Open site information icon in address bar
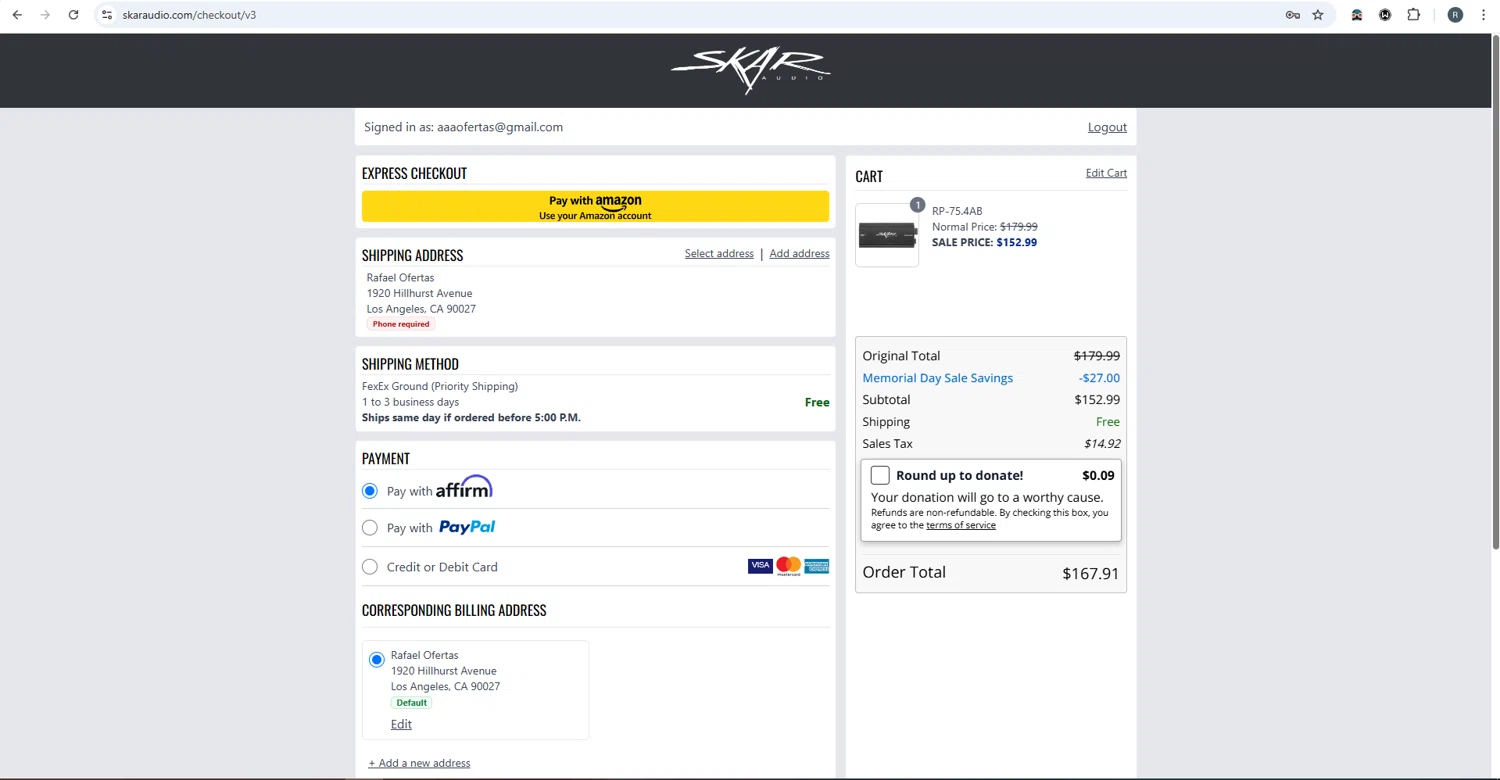1500x780 pixels. 107,15
